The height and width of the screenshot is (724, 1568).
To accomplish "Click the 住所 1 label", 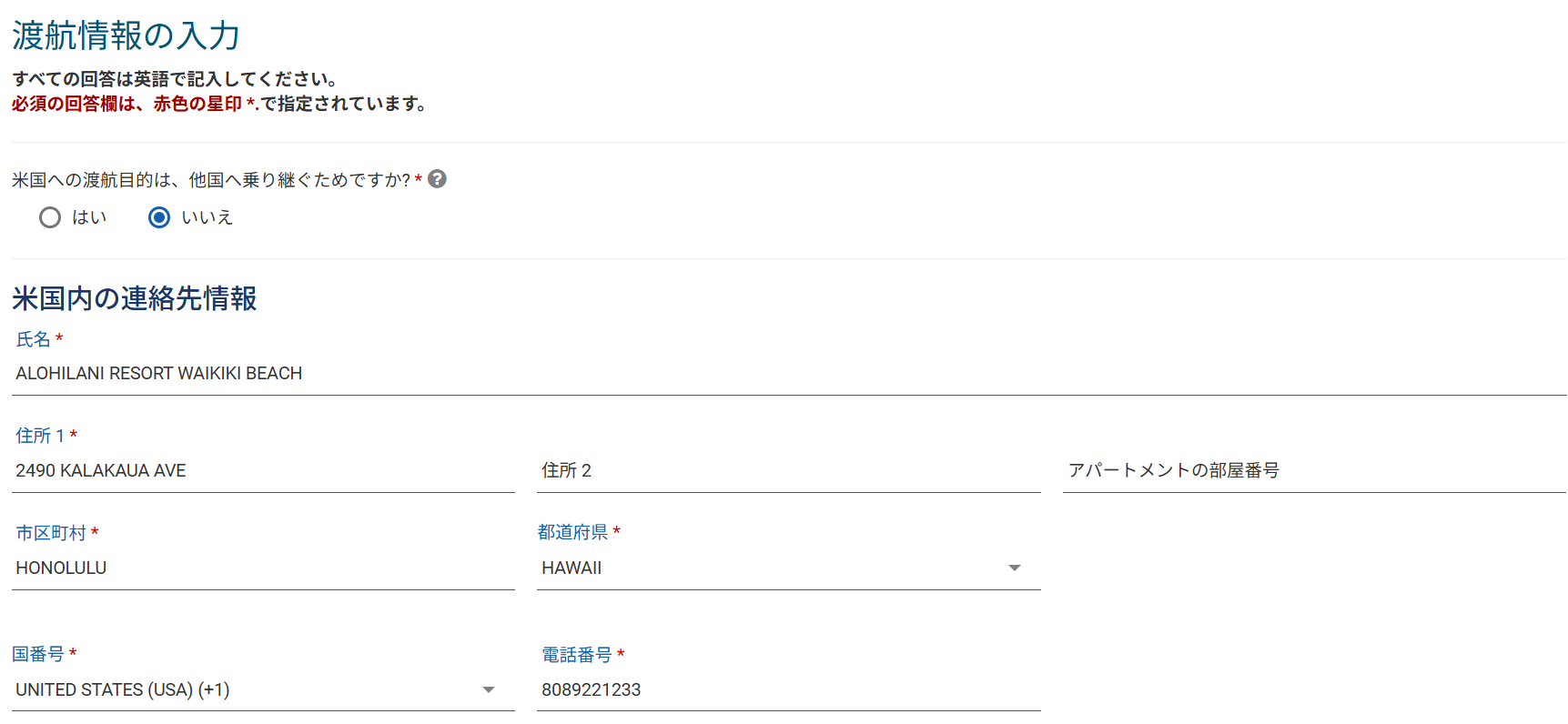I will point(40,436).
